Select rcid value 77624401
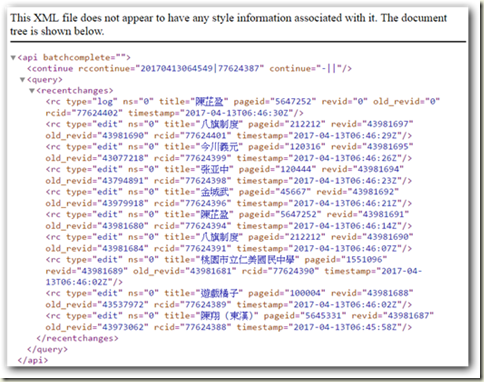The width and height of the screenshot is (484, 382). (206, 136)
